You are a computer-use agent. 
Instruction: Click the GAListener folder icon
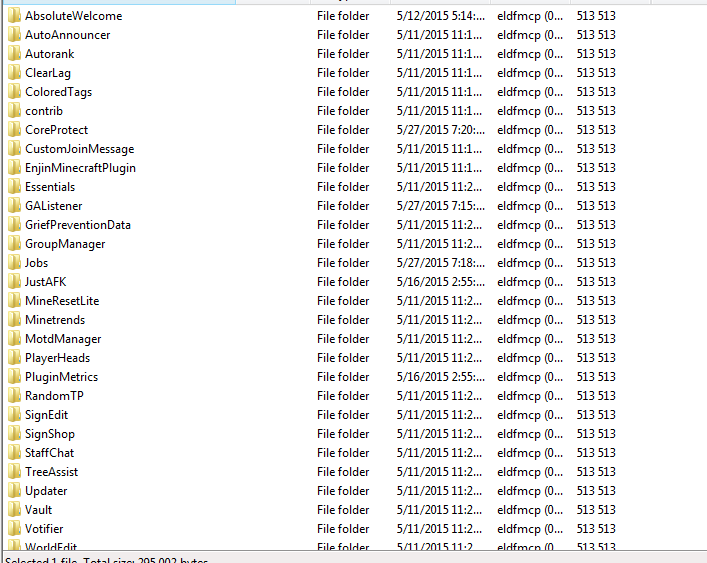[14, 206]
